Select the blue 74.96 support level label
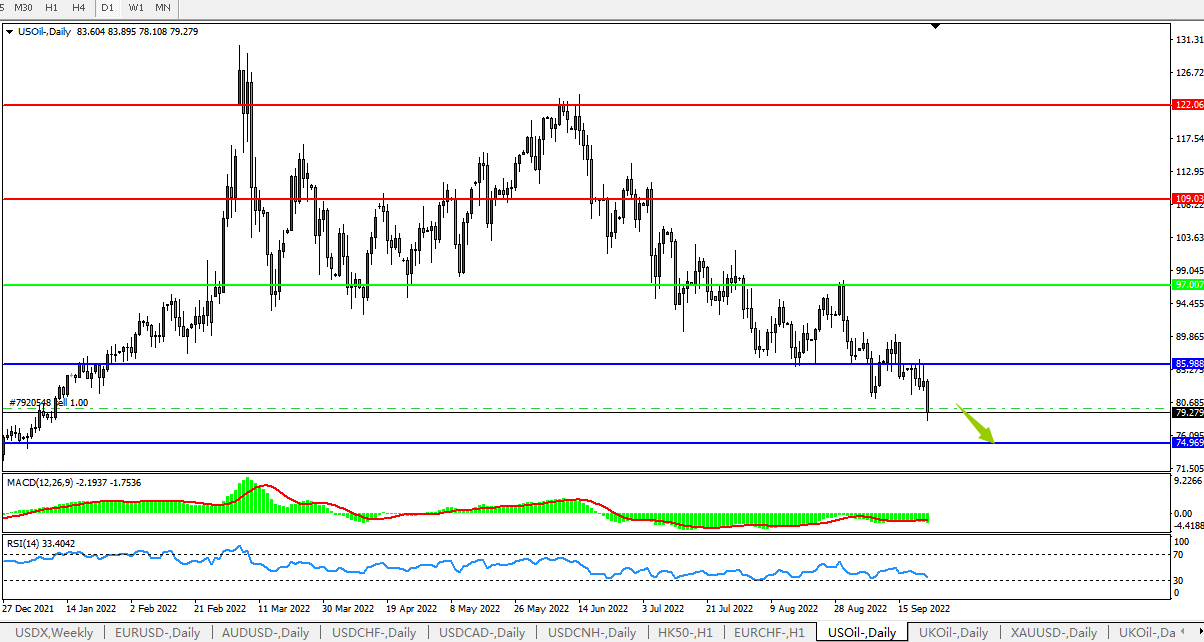Image resolution: width=1204 pixels, height=642 pixels. (x=1187, y=442)
